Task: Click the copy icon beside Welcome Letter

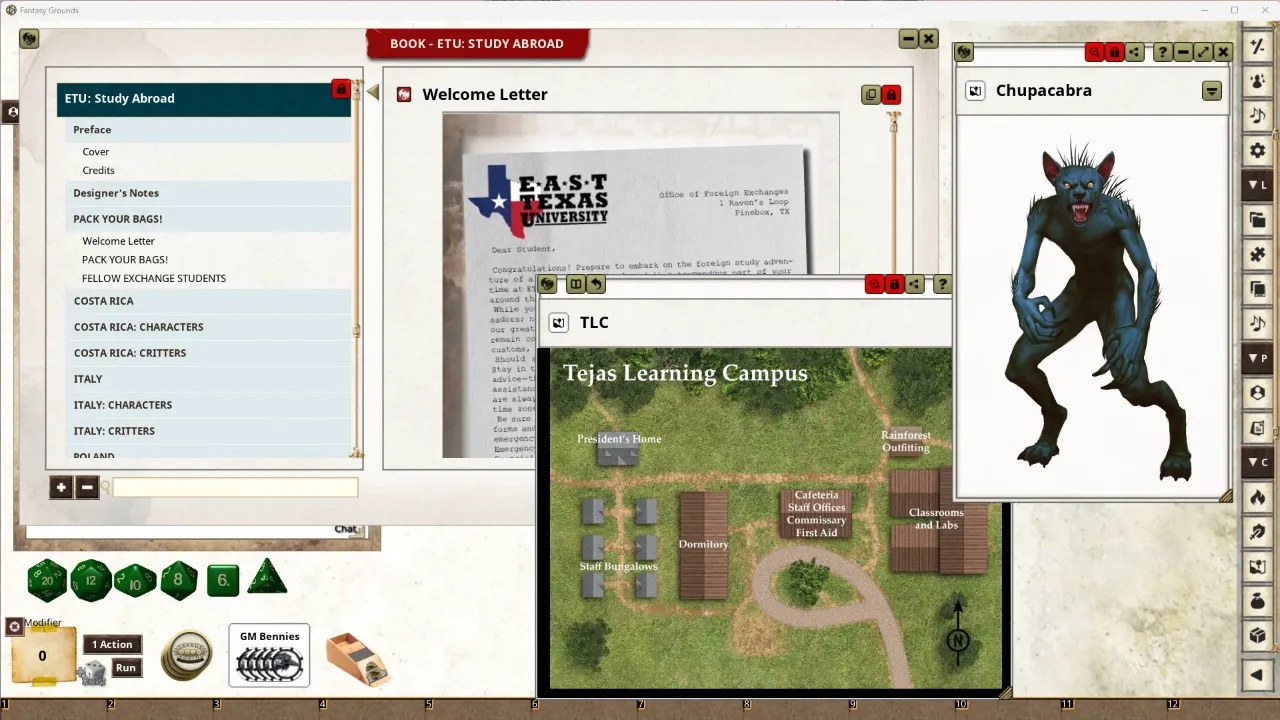Action: point(871,95)
